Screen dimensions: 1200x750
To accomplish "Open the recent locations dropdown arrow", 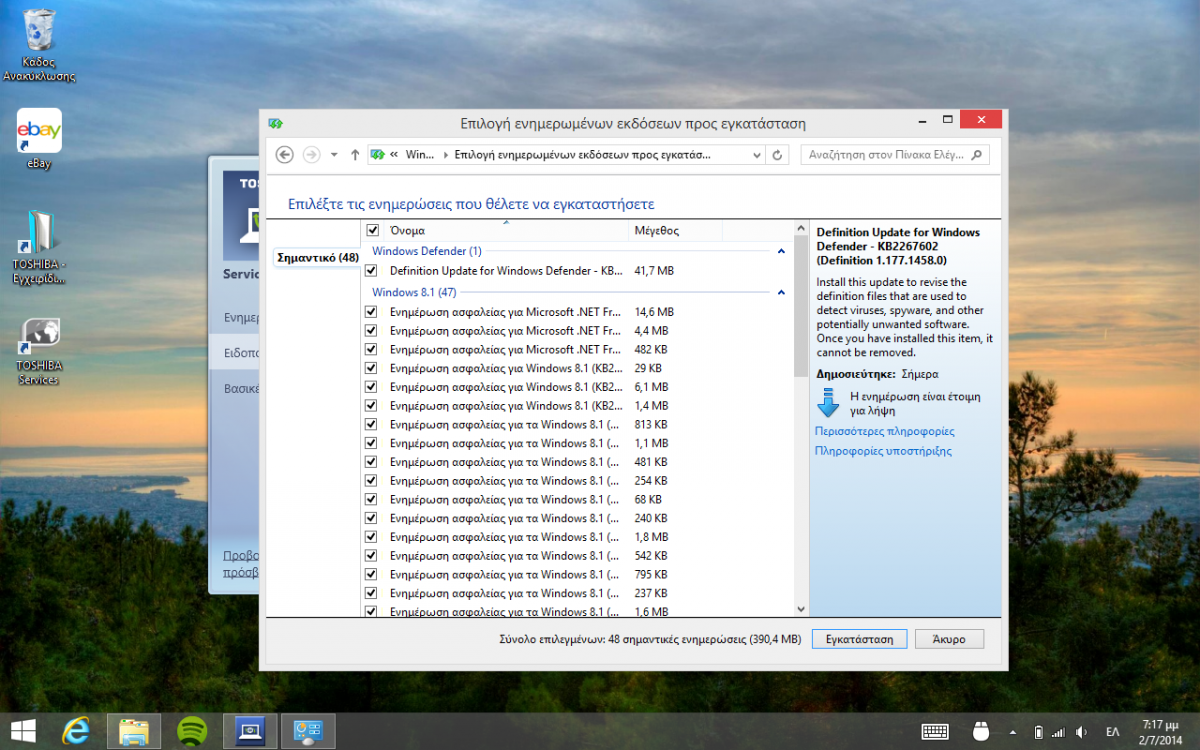I will pyautogui.click(x=335, y=155).
